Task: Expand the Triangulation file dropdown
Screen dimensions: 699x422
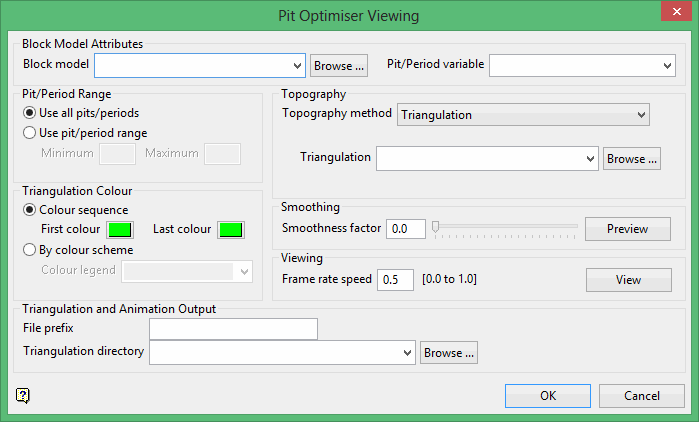Action: tap(590, 158)
